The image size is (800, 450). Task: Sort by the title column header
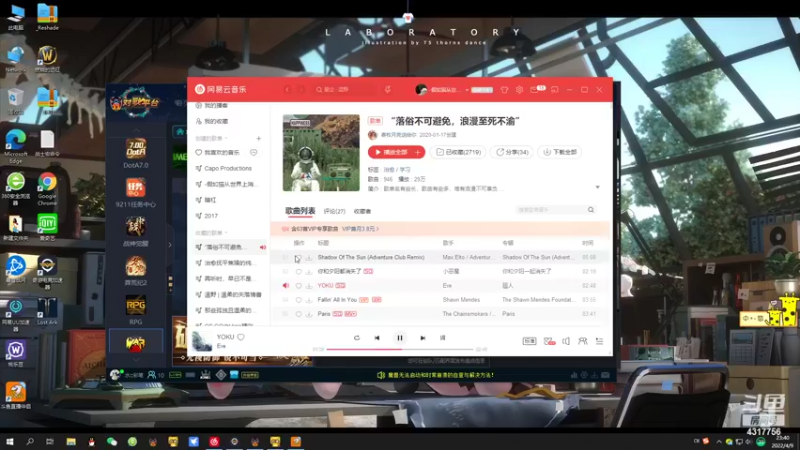click(323, 243)
